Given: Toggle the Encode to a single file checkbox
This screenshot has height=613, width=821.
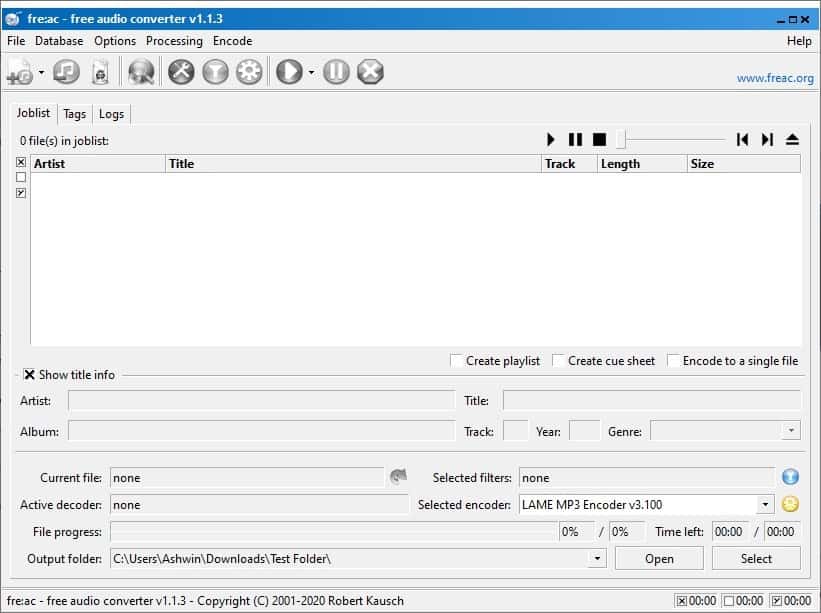Looking at the screenshot, I should [x=671, y=361].
